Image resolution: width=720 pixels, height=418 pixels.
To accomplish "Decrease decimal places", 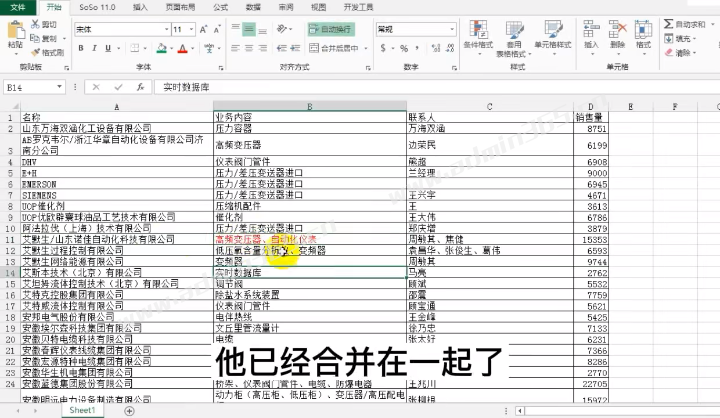I will (450, 48).
